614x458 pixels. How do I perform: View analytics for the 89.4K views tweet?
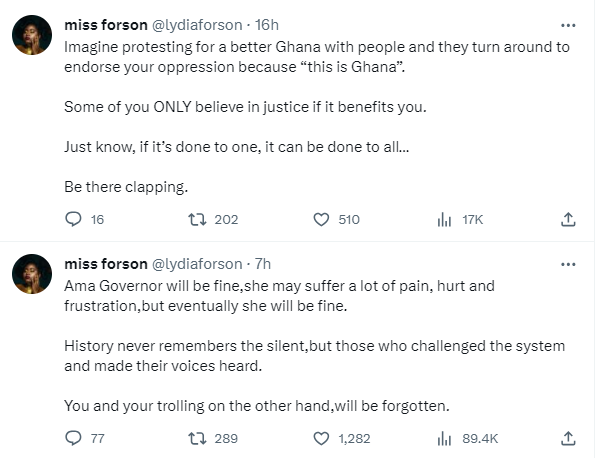click(445, 437)
